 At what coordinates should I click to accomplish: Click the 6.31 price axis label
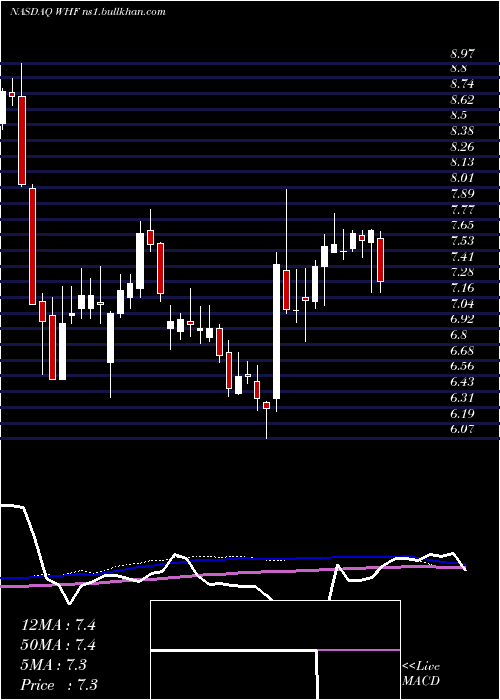coord(462,397)
